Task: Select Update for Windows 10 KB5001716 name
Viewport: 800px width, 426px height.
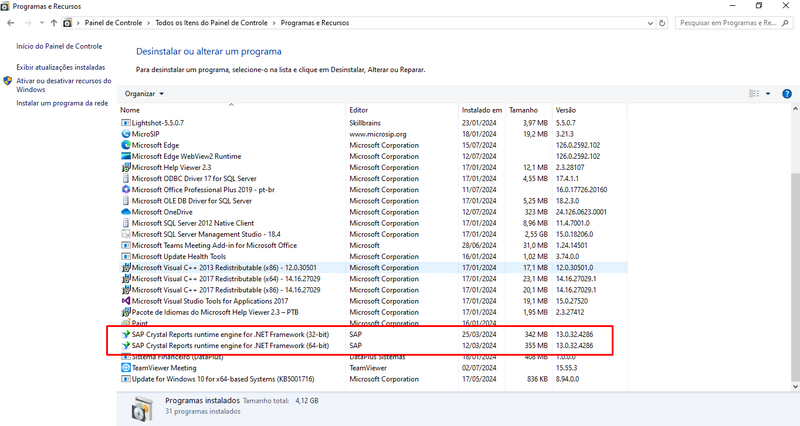Action: 223,379
